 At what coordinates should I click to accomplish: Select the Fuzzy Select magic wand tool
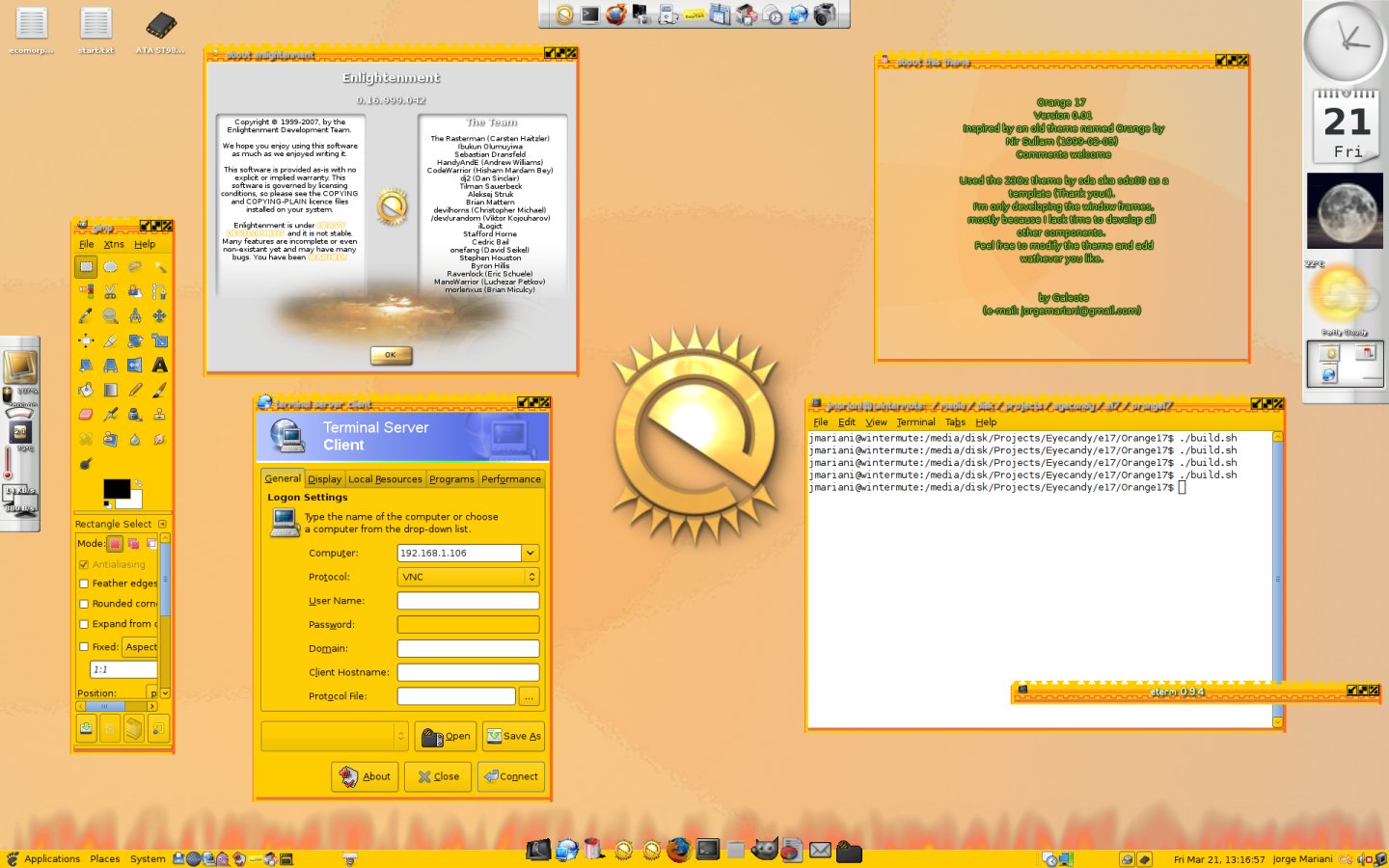tap(160, 266)
